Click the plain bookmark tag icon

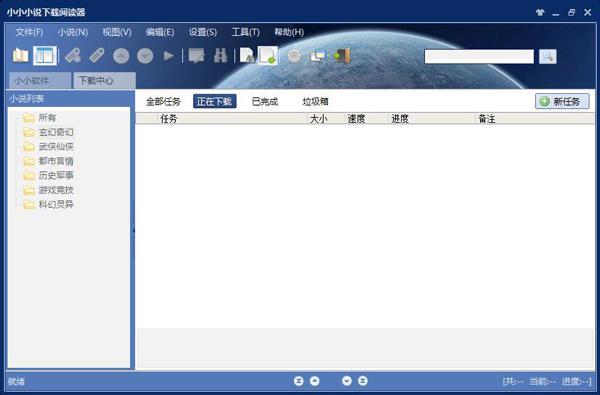click(97, 56)
